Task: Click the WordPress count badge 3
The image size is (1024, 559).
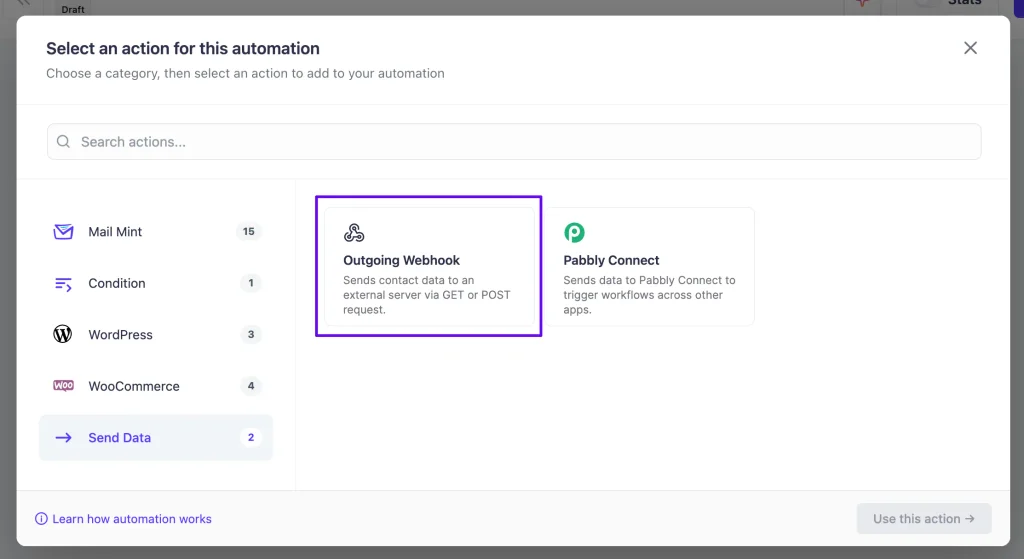Action: click(251, 334)
